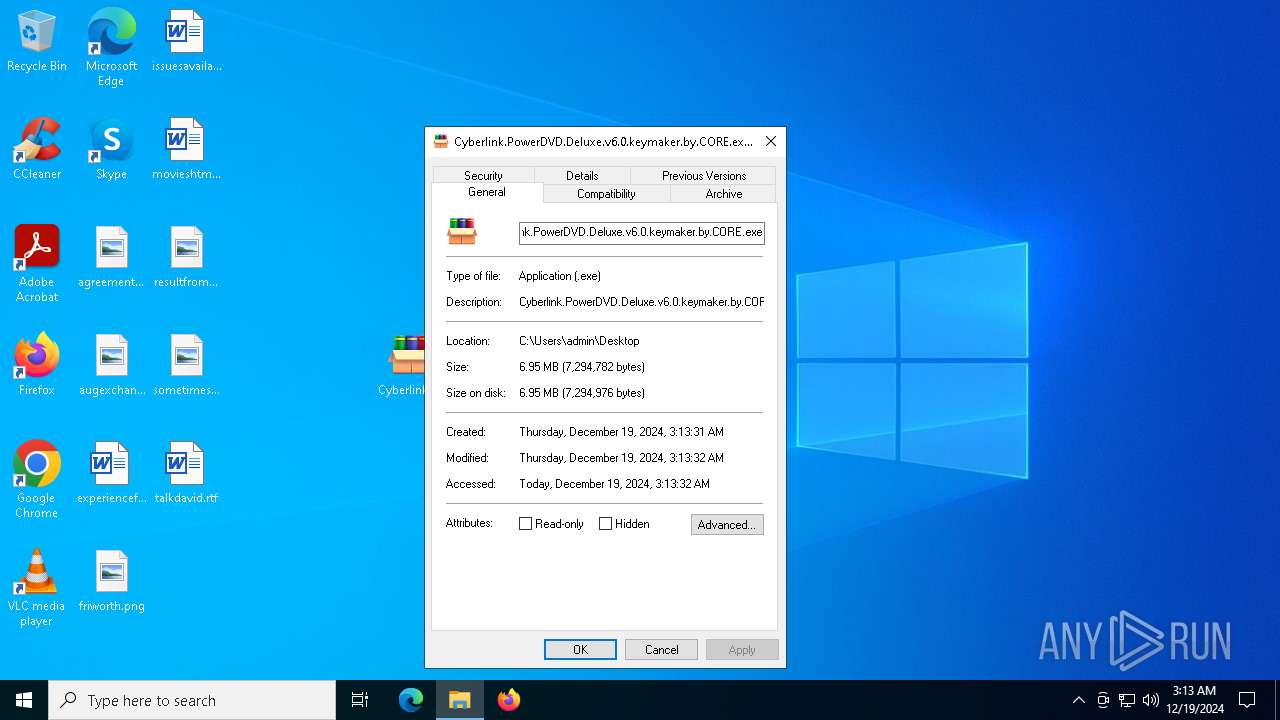
Task: Click the Size on disk value
Action: pos(582,393)
